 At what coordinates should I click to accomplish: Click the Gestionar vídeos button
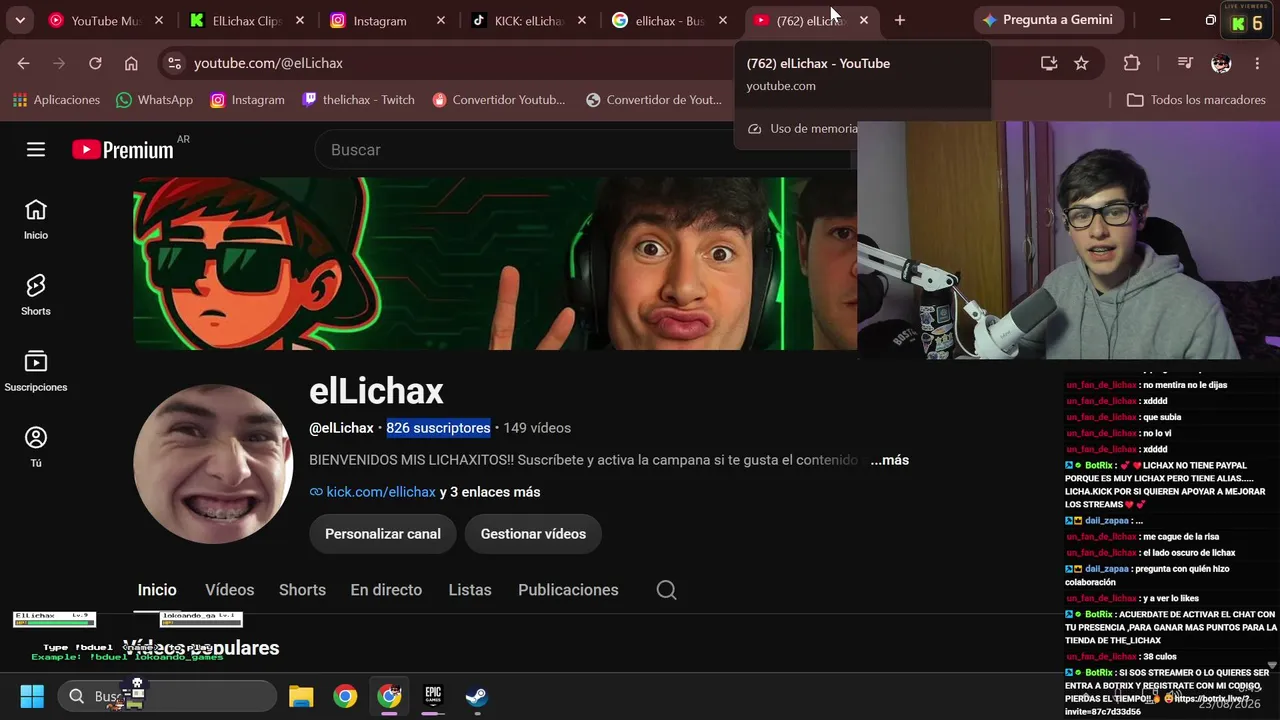click(x=533, y=534)
